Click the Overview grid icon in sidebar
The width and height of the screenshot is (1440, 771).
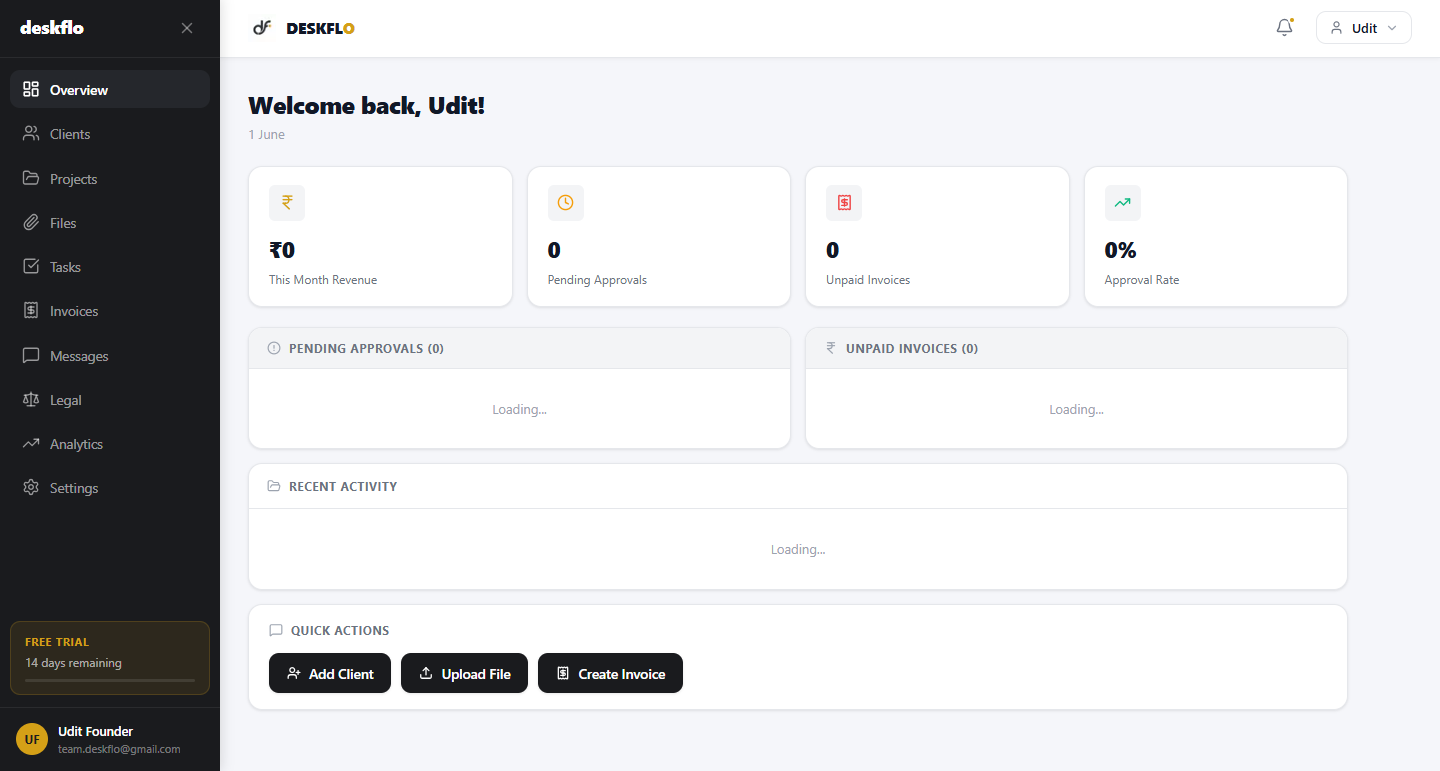[31, 89]
